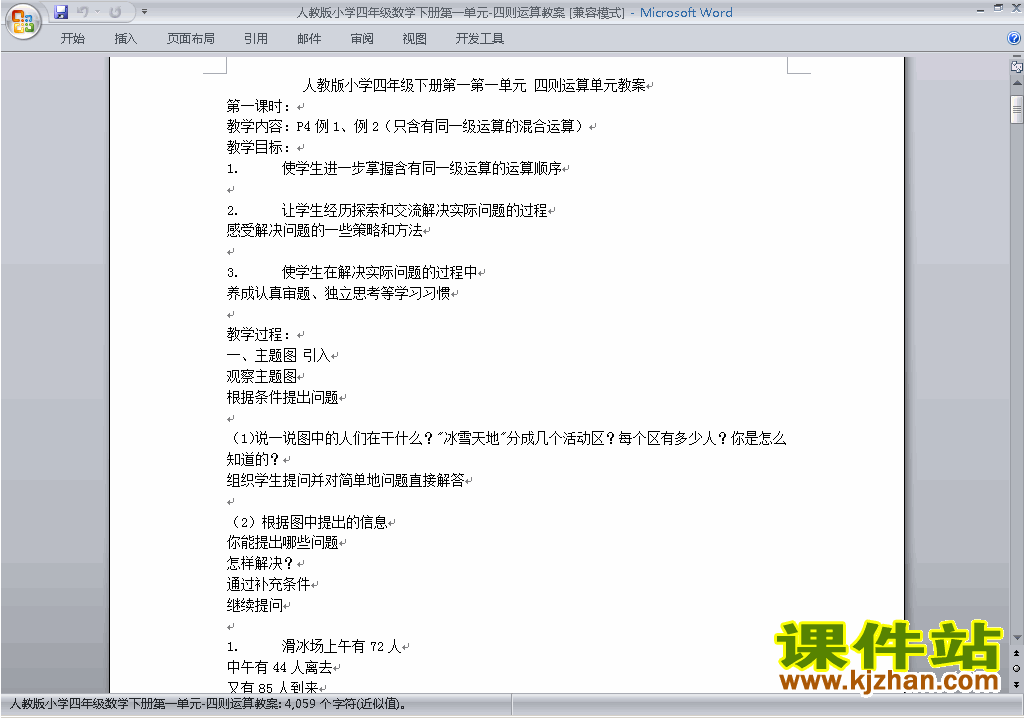Viewport: 1024px width, 718px height.
Task: Click vertical scrollbar up arrow
Action: 1017,84
